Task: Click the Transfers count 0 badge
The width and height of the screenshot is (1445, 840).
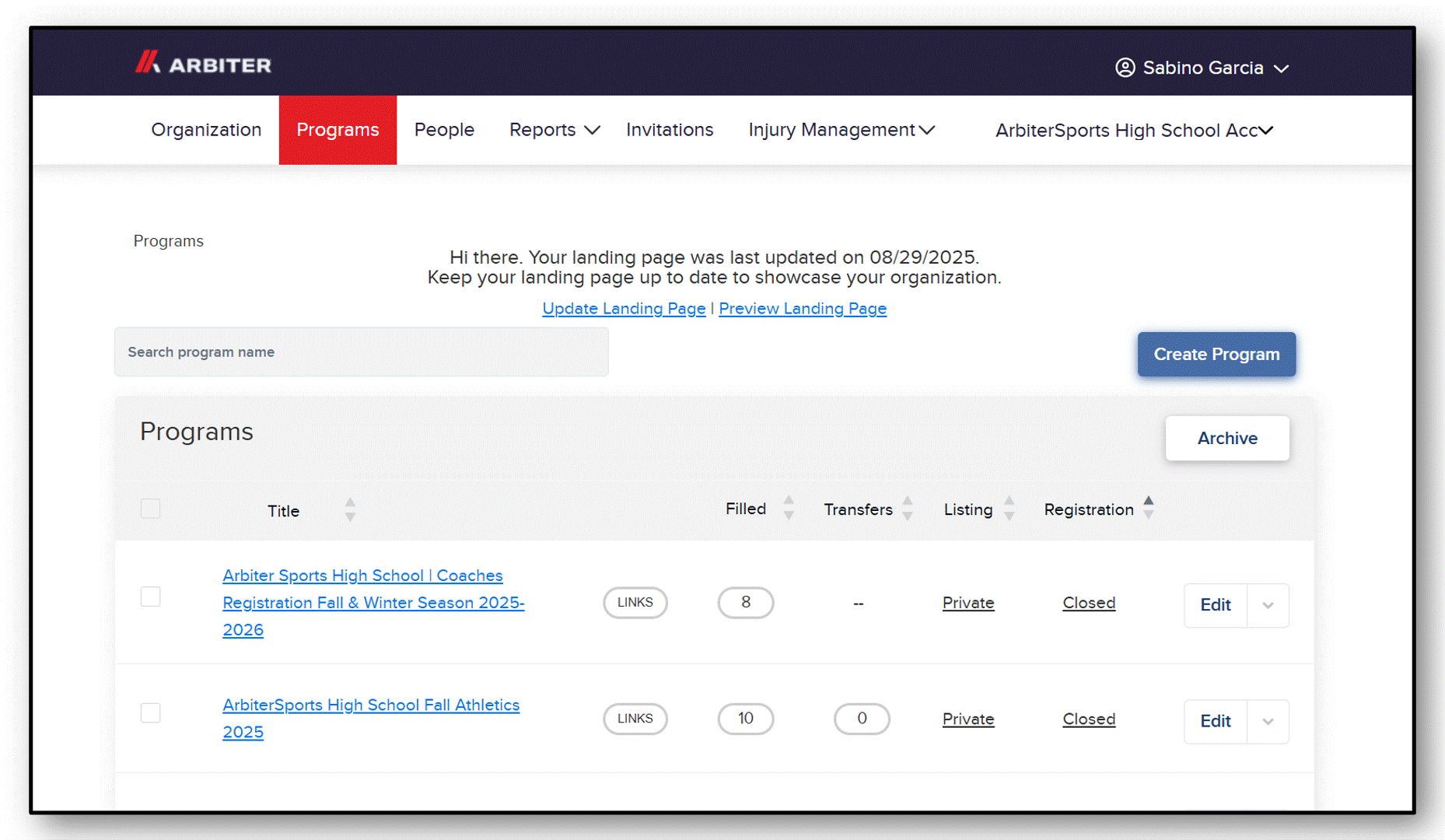Action: pos(862,719)
